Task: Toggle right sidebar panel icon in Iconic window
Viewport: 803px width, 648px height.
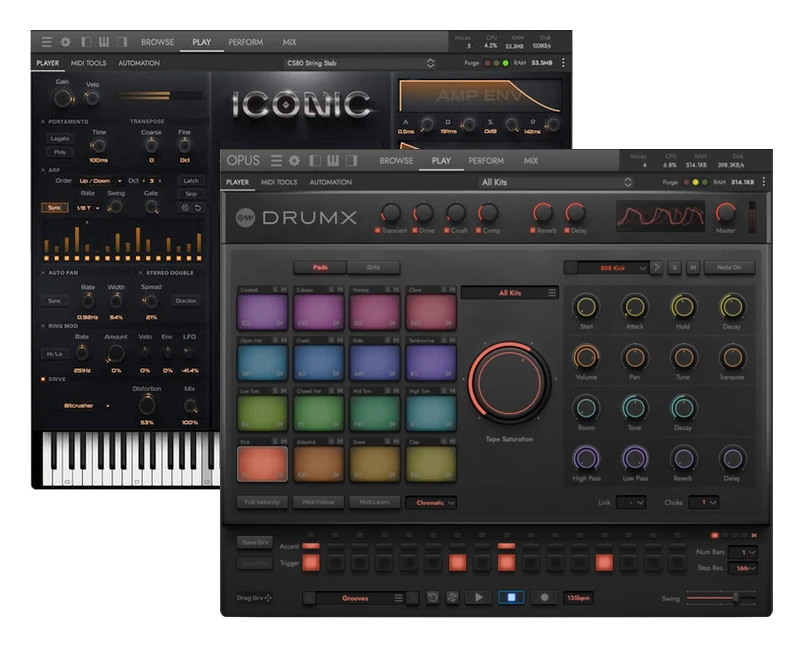Action: pyautogui.click(x=122, y=42)
